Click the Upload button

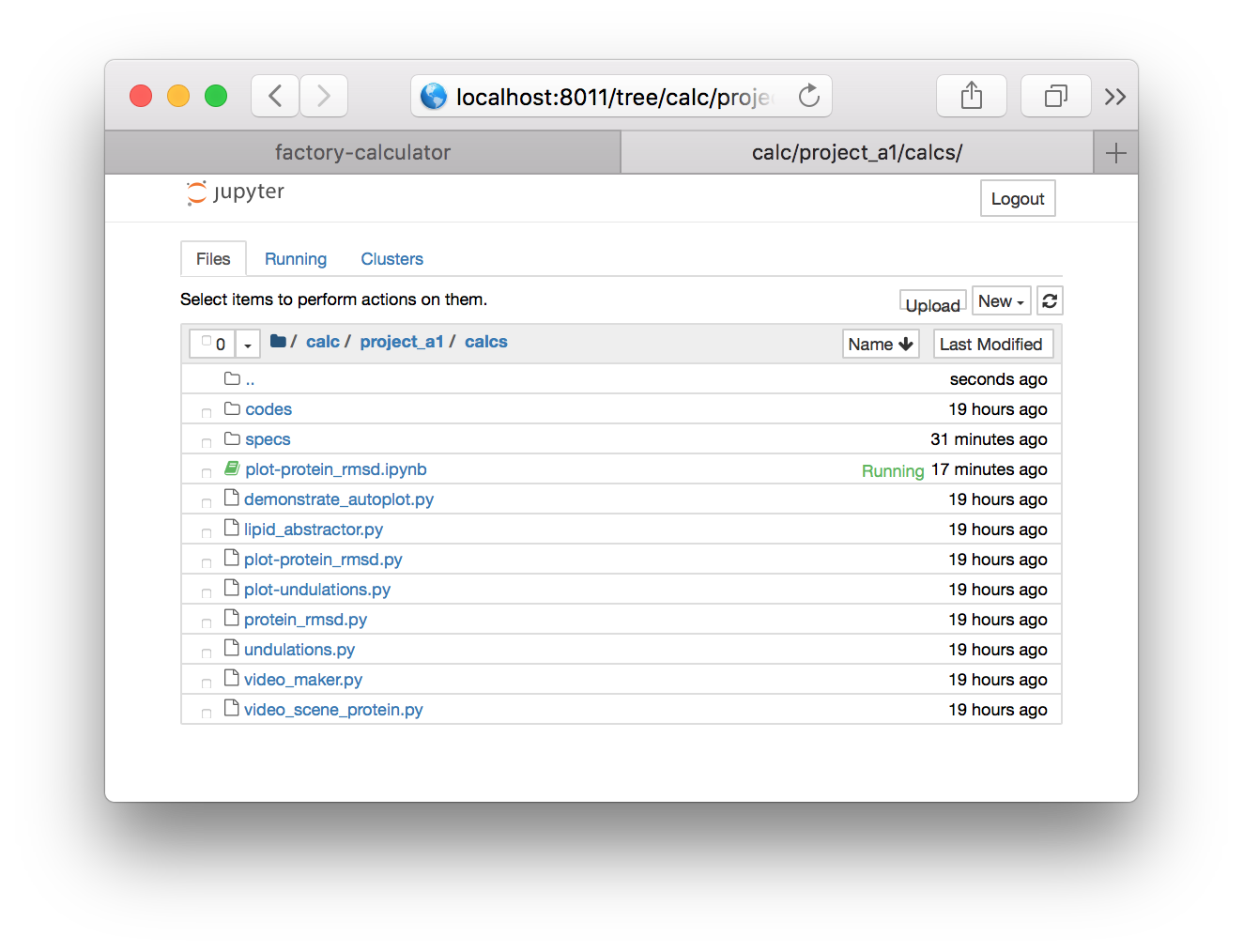pyautogui.click(x=933, y=302)
